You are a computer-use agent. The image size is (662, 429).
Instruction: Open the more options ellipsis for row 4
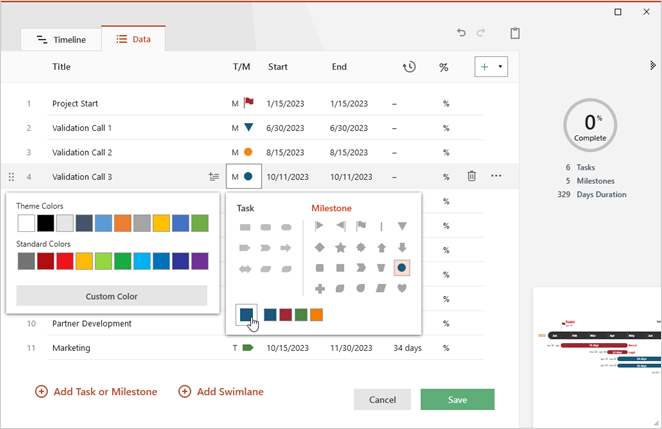tap(496, 176)
